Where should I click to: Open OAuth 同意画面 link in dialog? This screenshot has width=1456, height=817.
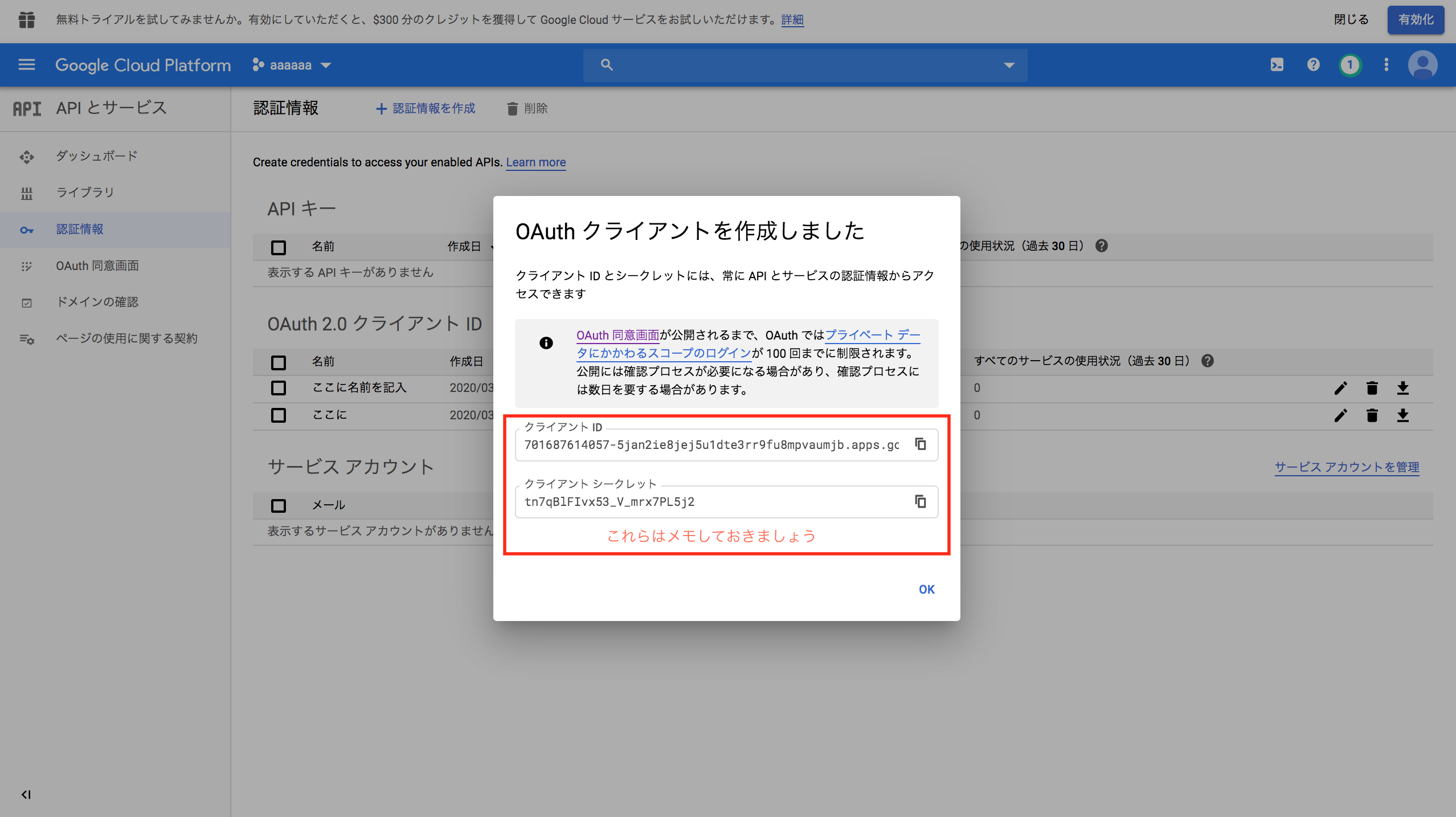coord(618,336)
